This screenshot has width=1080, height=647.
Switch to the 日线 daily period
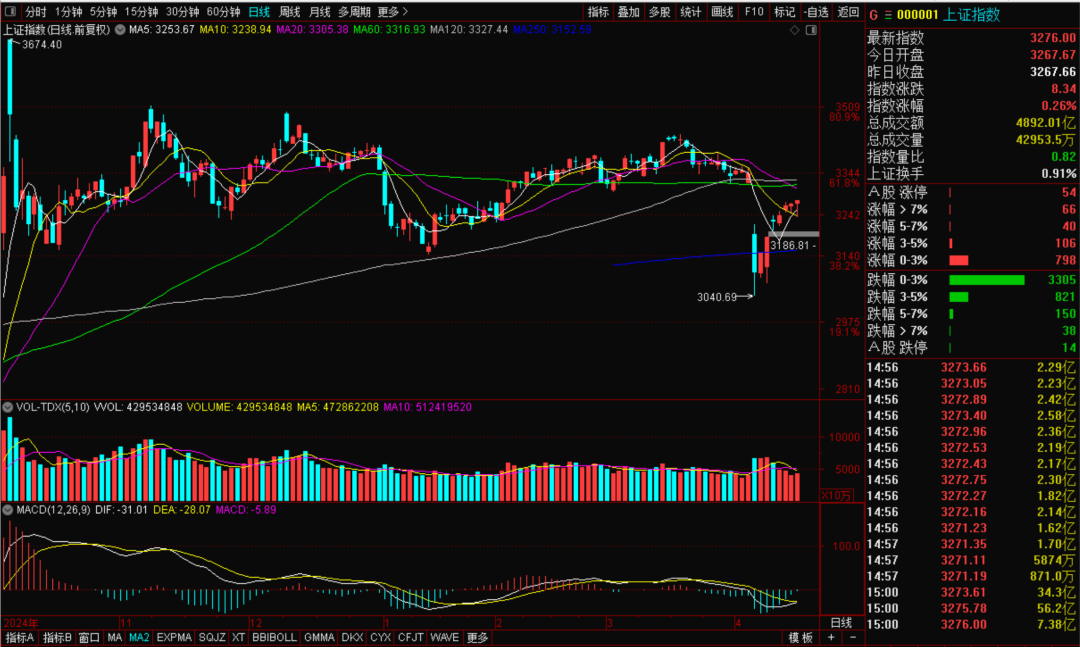(259, 12)
